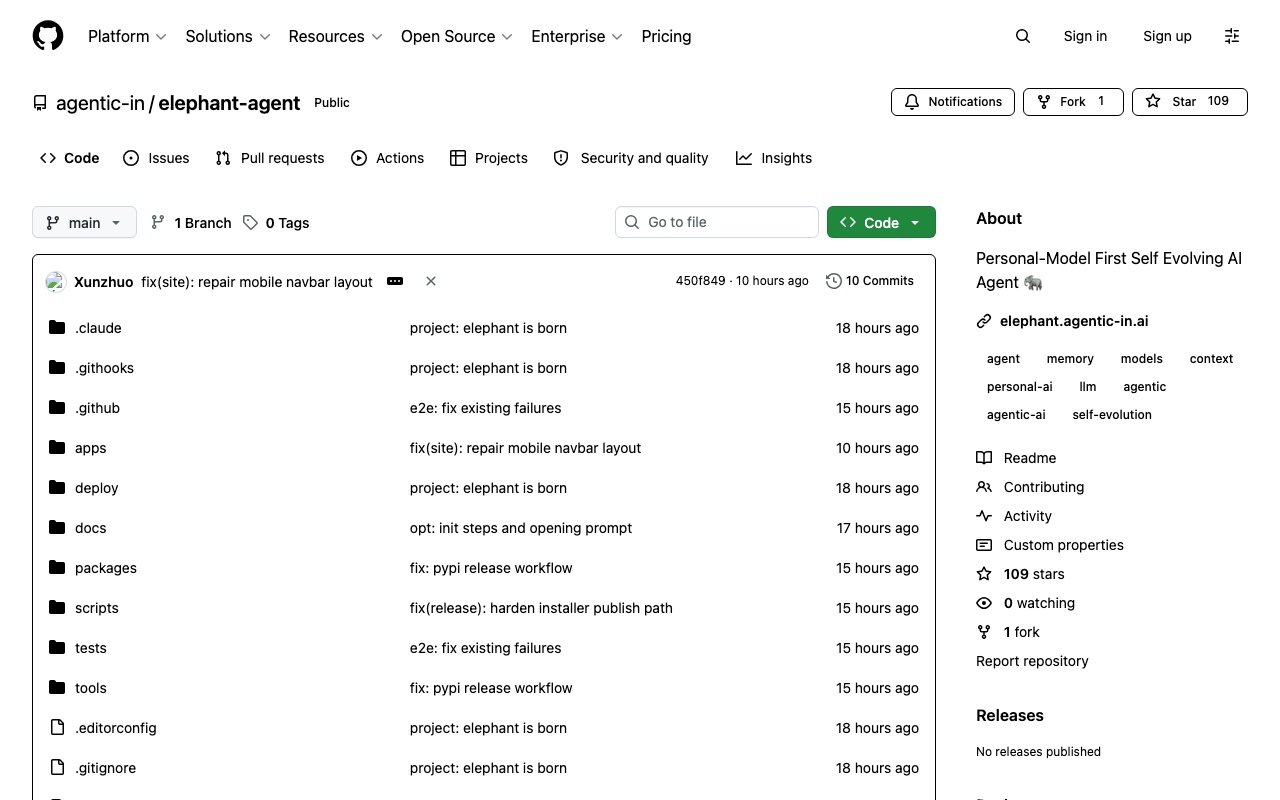Open the Security and quality tab
This screenshot has height=800, width=1280.
[631, 158]
